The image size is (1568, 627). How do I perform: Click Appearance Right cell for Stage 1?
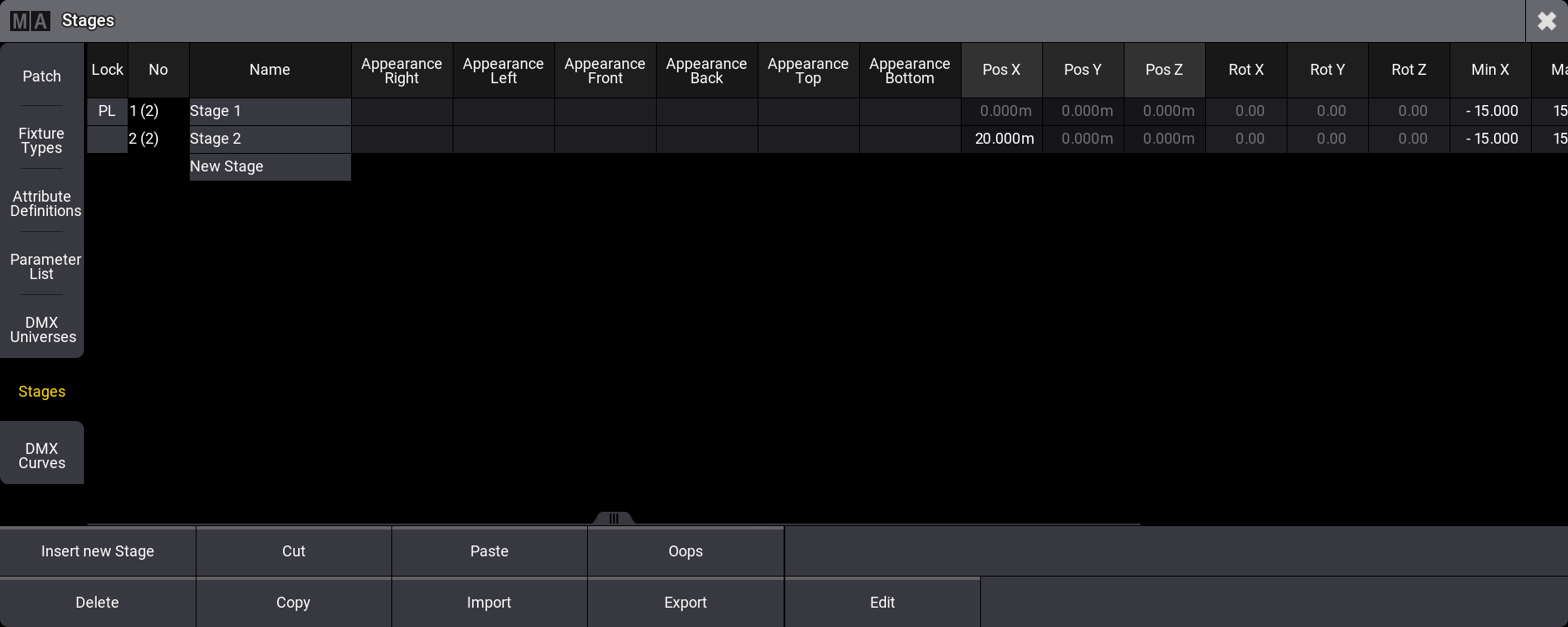[401, 111]
